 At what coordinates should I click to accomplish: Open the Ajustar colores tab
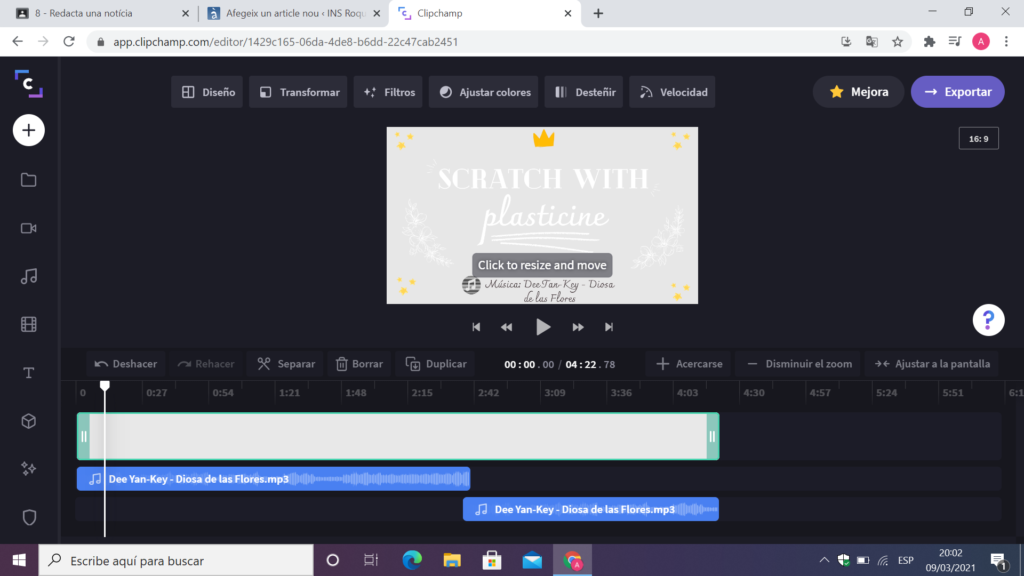485,92
